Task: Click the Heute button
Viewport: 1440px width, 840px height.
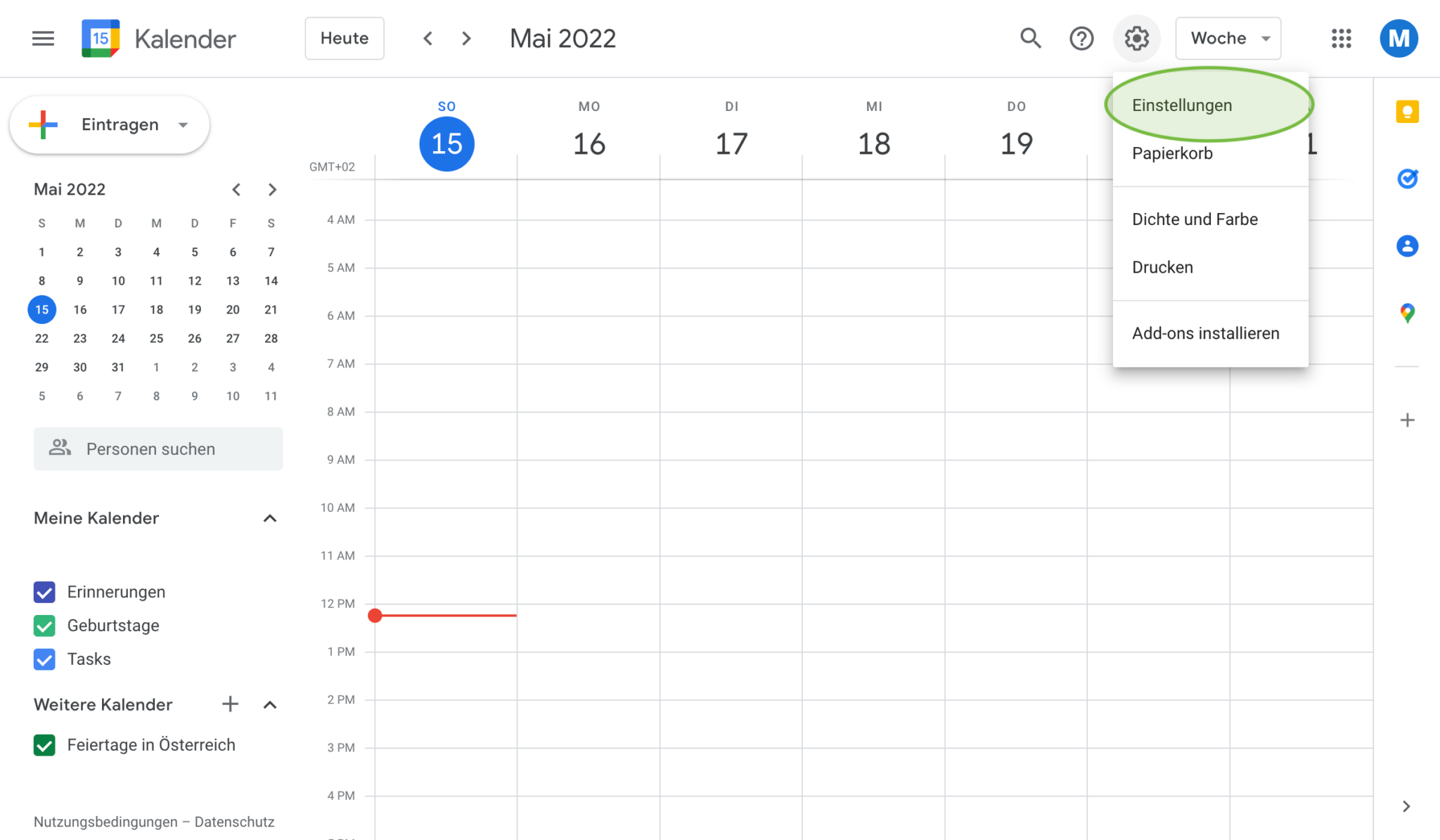Action: pos(345,38)
